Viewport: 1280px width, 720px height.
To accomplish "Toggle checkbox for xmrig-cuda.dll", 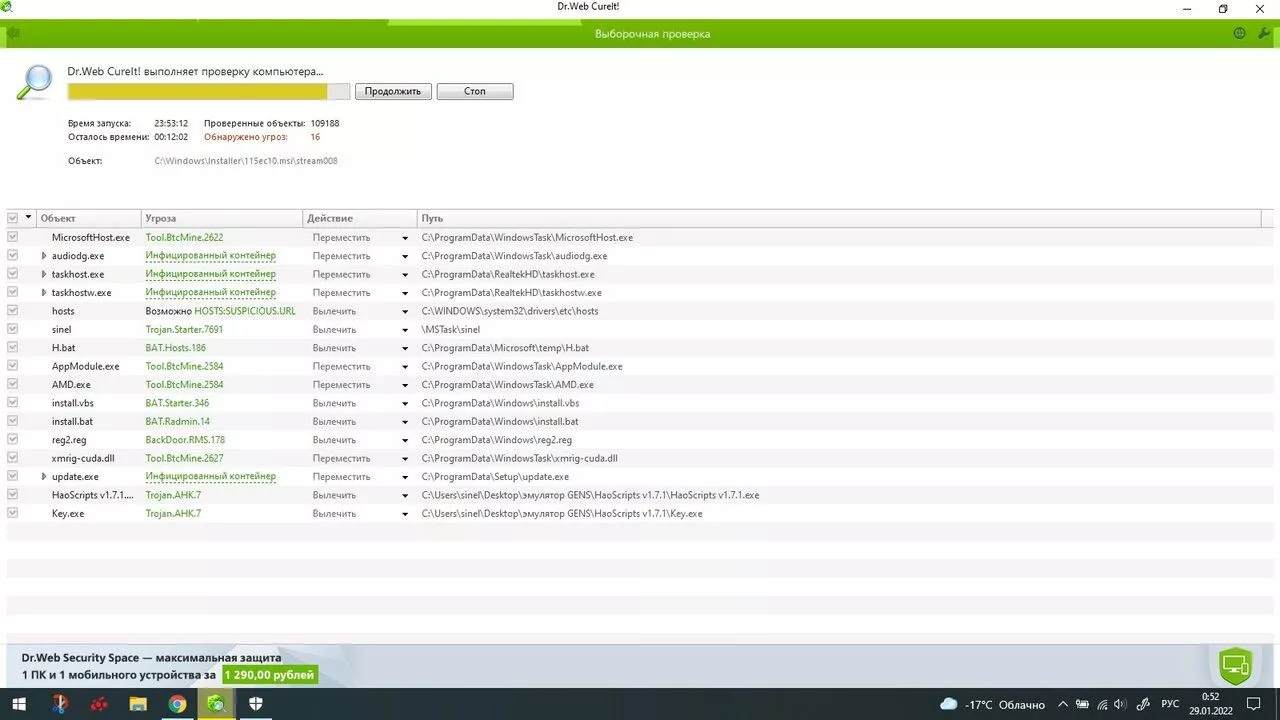I will click(x=13, y=457).
